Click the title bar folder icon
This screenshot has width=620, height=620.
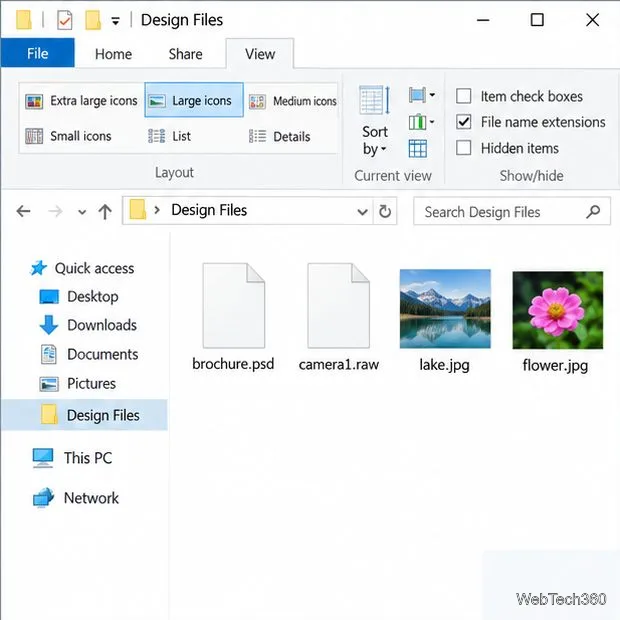pyautogui.click(x=24, y=20)
